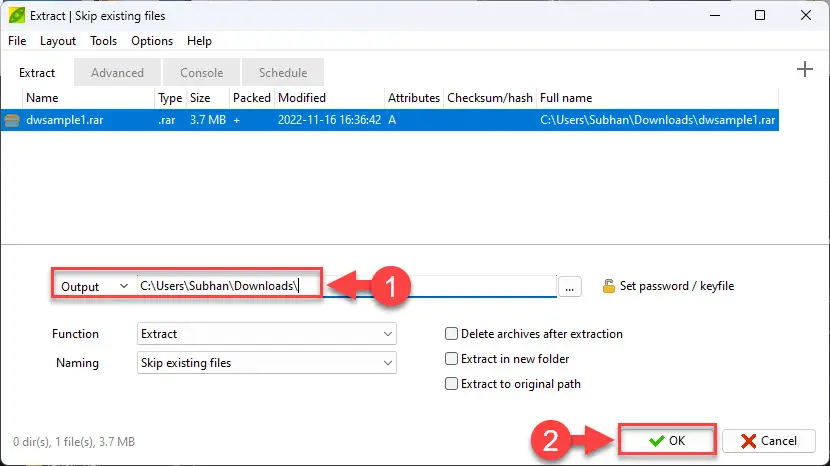Open the Options menu
Viewport: 830px width, 466px height.
point(152,41)
